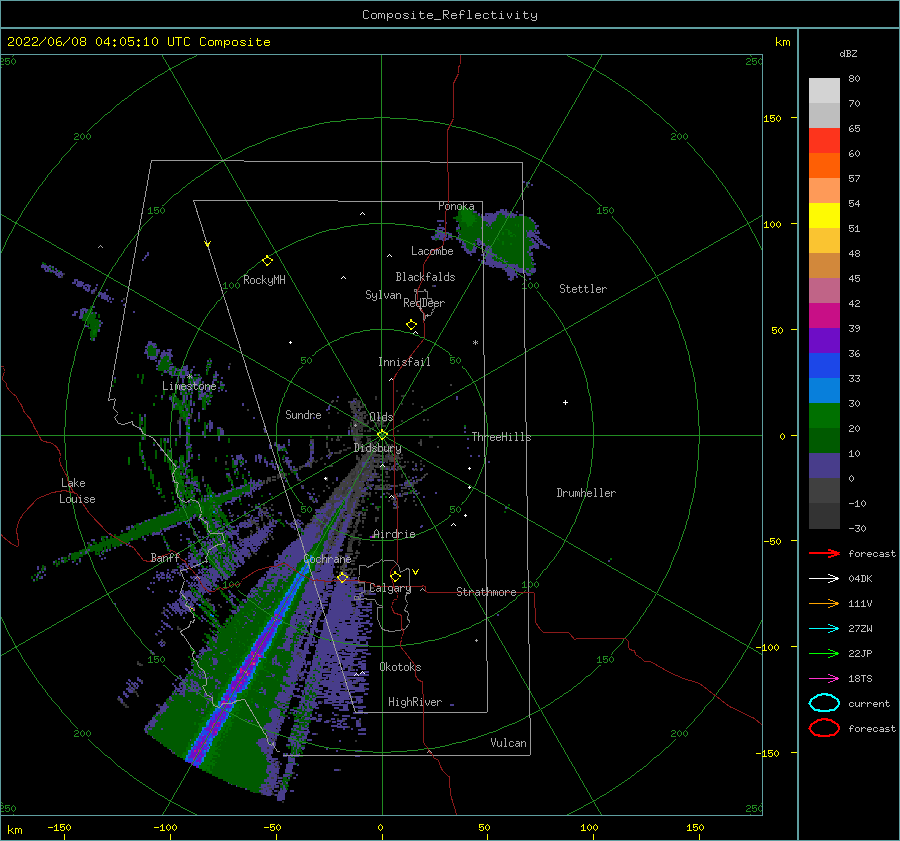This screenshot has width=900, height=841.
Task: Select the white 04DK arrow legend icon
Action: (x=824, y=578)
